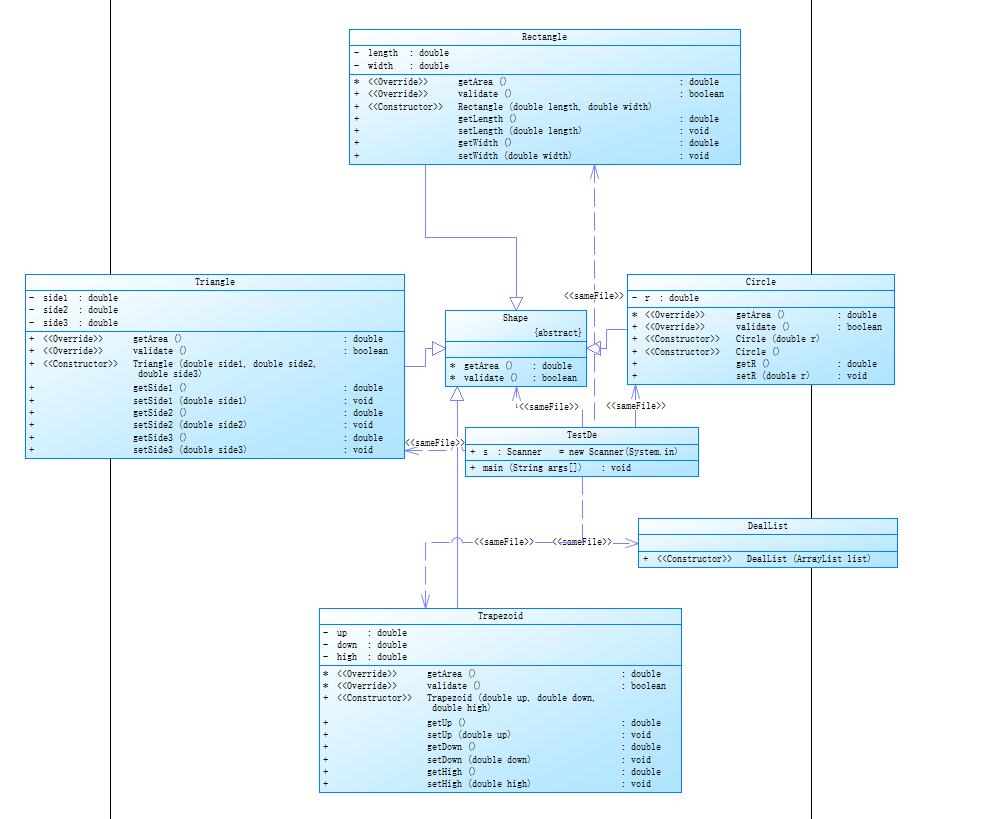Viewport: 997px width, 819px height.
Task: Select dependency arrowhead pointing into Trapezoid
Action: [x=425, y=601]
